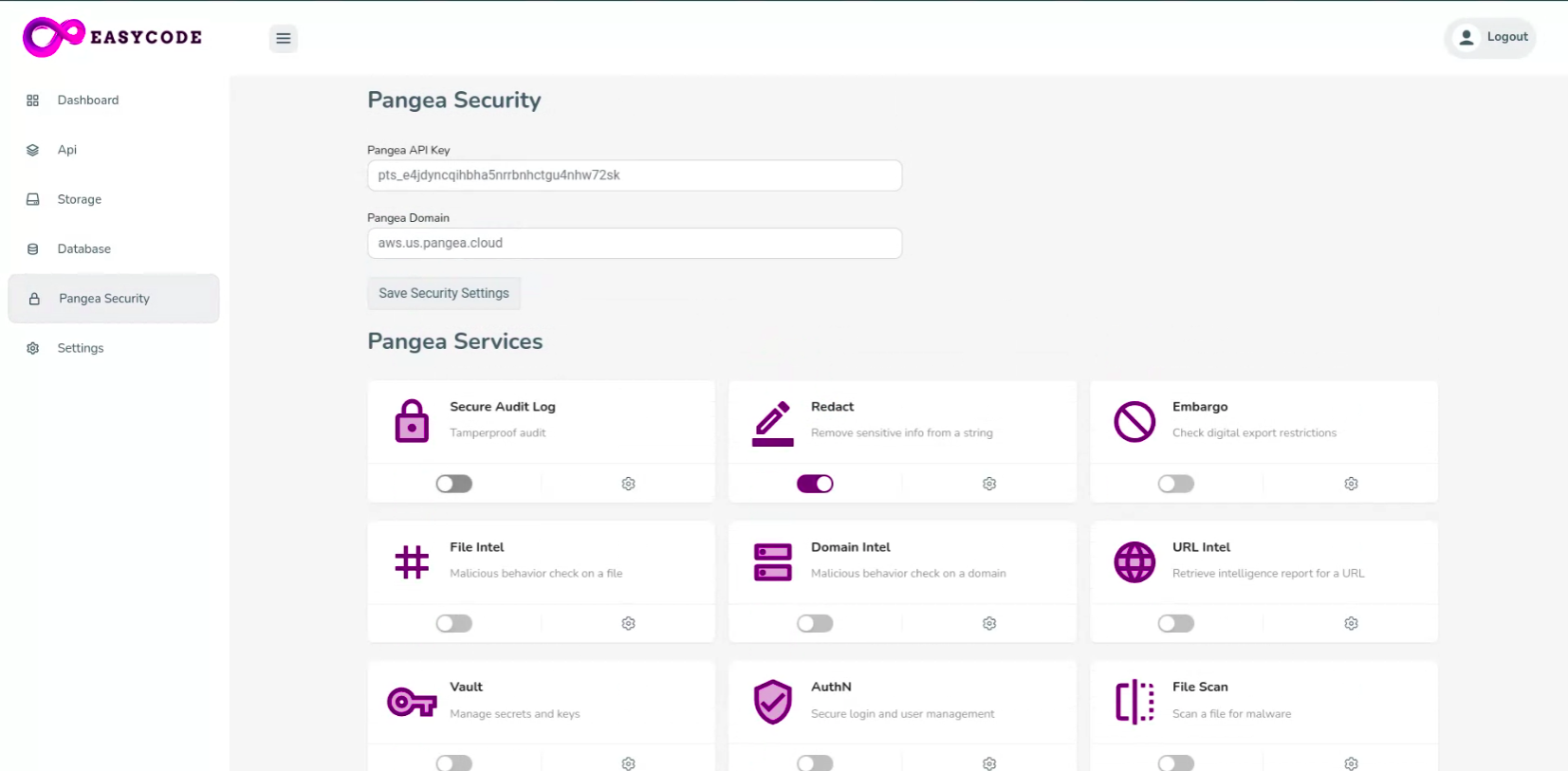The image size is (1568, 771).
Task: Select Pangea Security in the sidebar
Action: pyautogui.click(x=114, y=299)
